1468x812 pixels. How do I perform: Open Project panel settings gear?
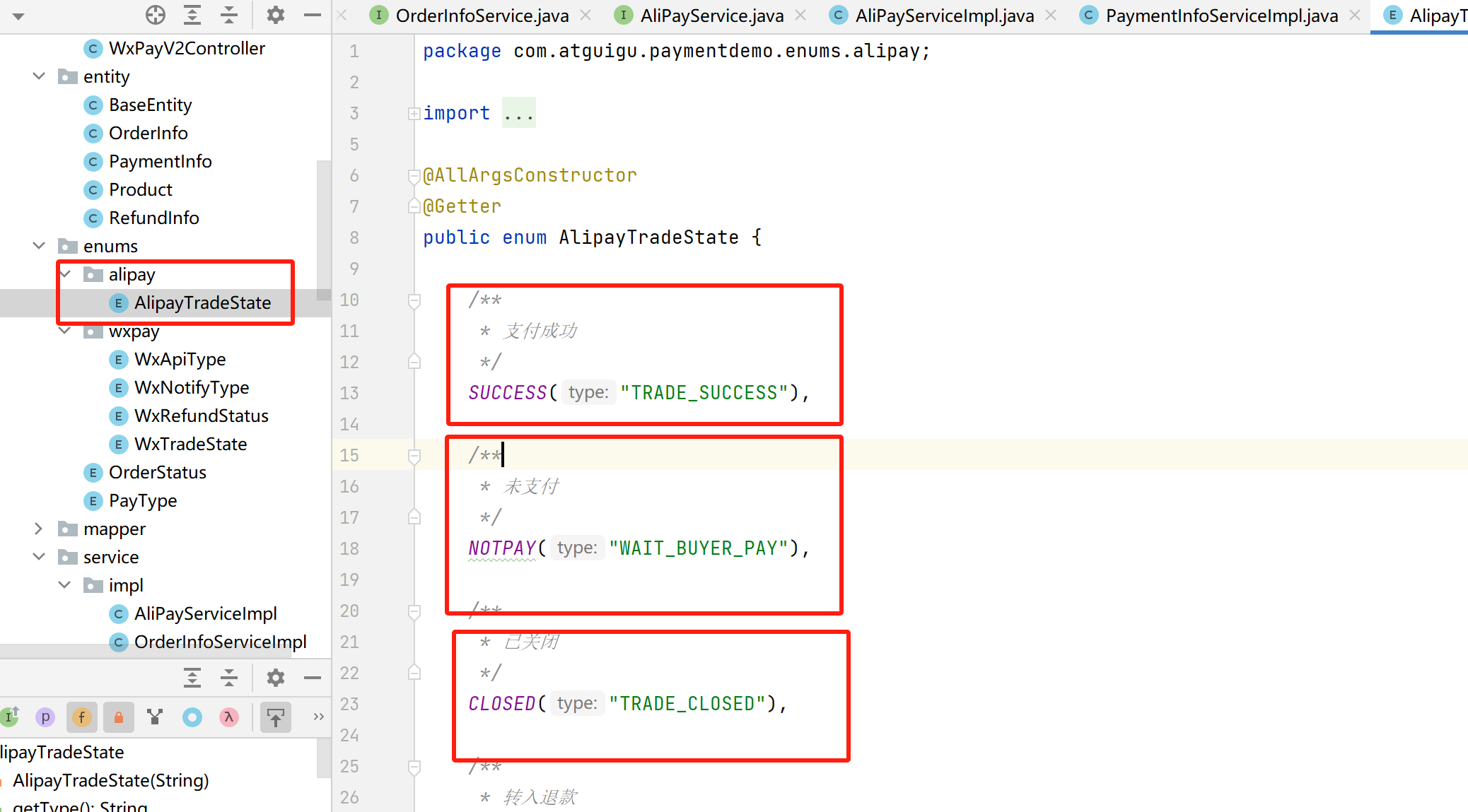click(x=276, y=15)
